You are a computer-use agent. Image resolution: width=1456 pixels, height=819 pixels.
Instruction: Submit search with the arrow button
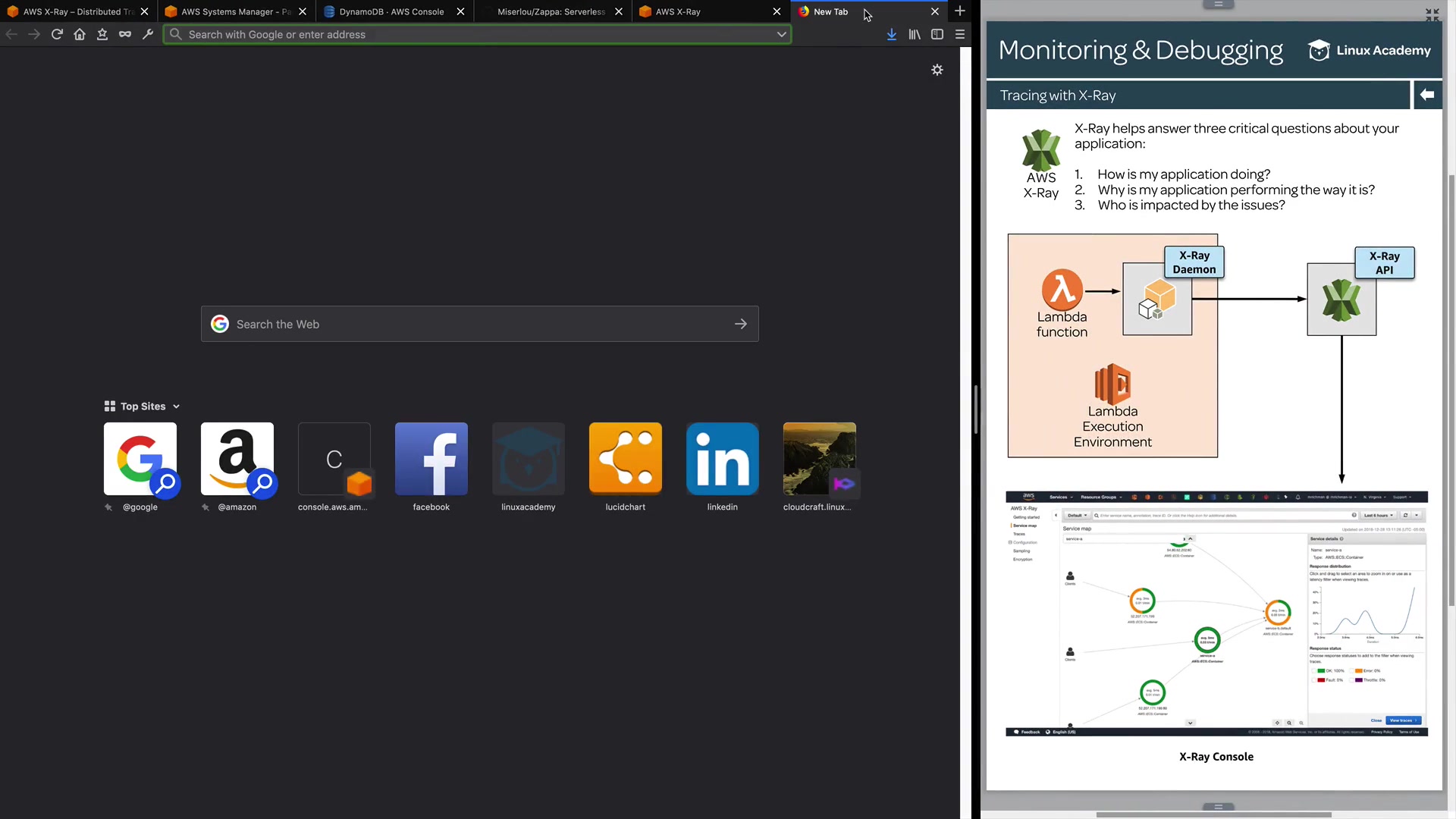tap(741, 324)
